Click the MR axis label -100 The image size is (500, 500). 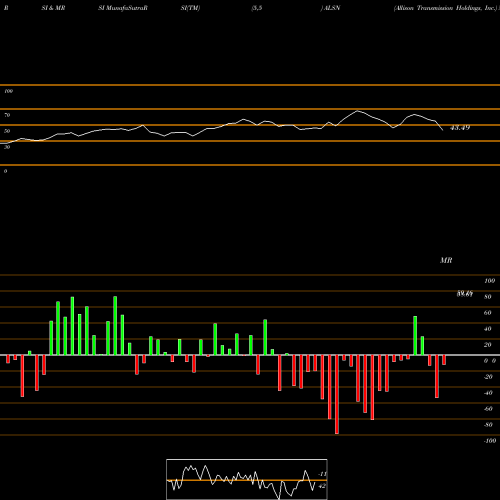(490, 441)
